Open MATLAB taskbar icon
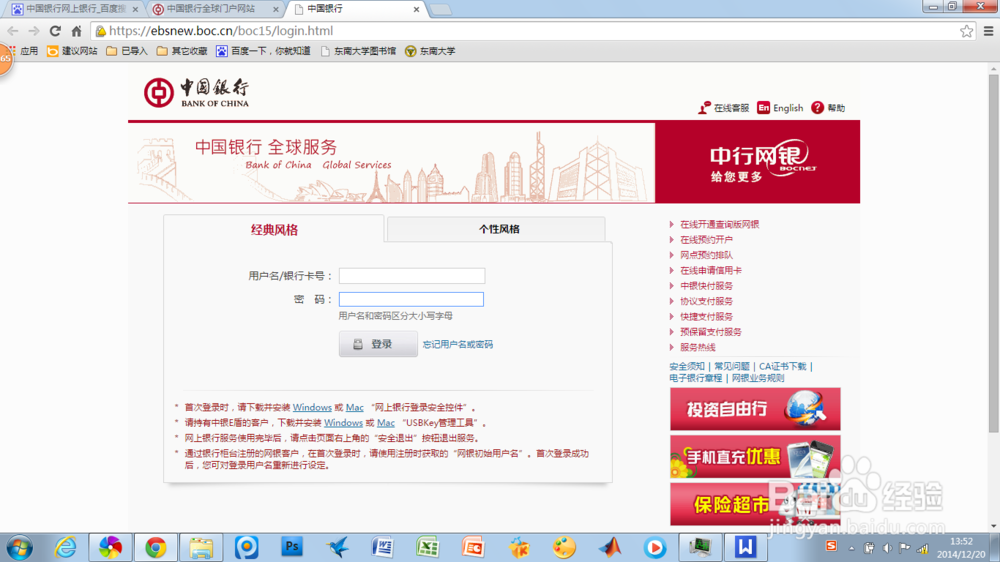This screenshot has width=1000, height=562. pos(610,547)
